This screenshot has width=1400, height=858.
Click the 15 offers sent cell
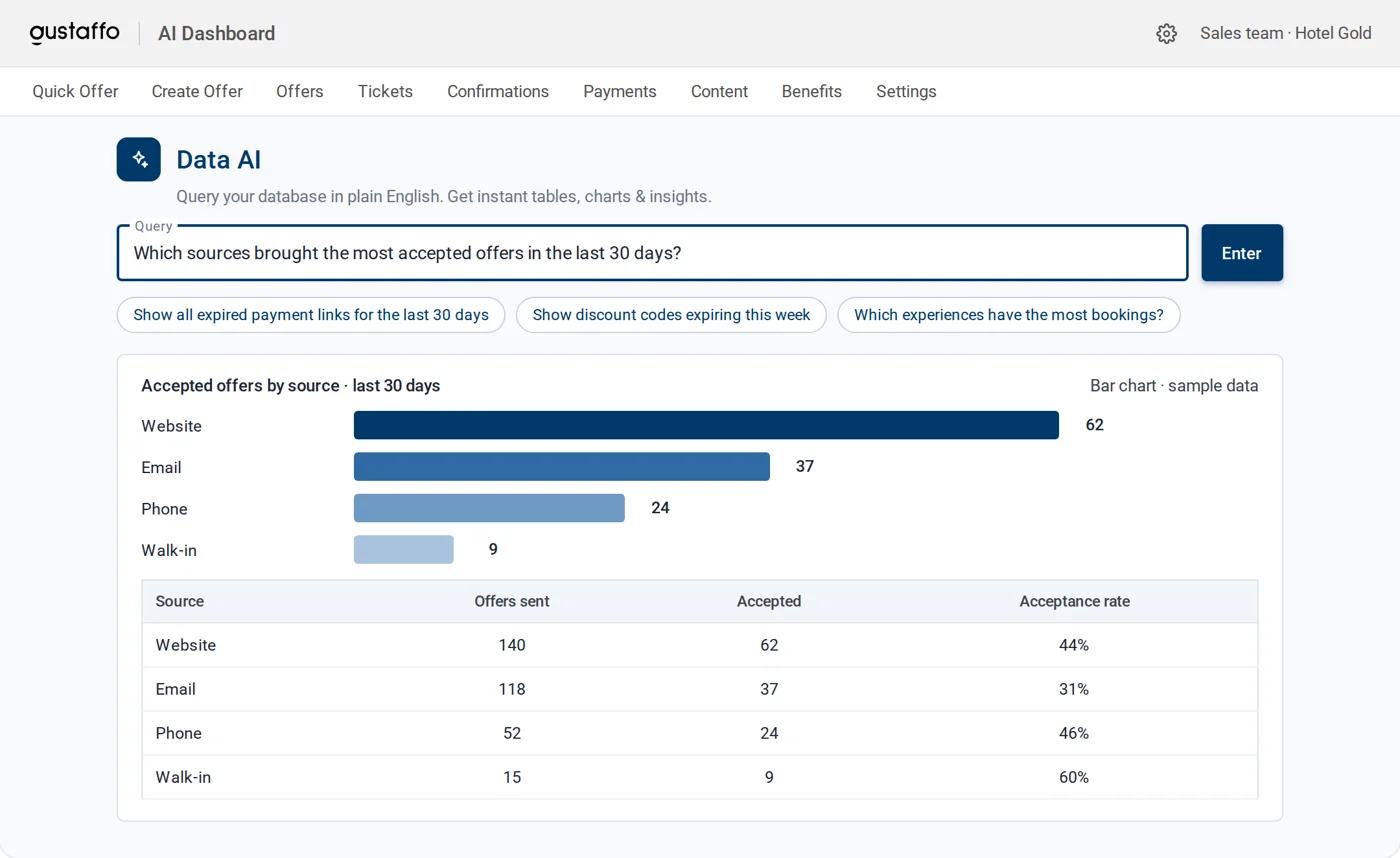pyautogui.click(x=512, y=777)
